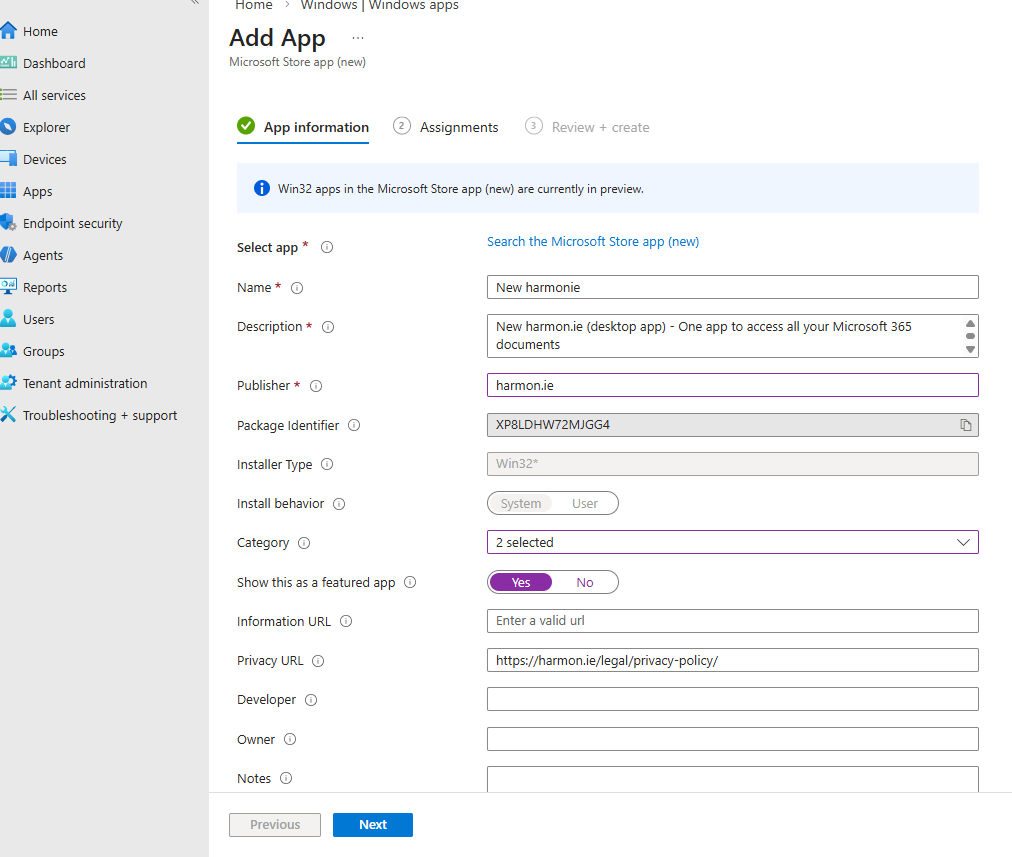
Task: Switch Install behavior to System
Action: pyautogui.click(x=520, y=503)
